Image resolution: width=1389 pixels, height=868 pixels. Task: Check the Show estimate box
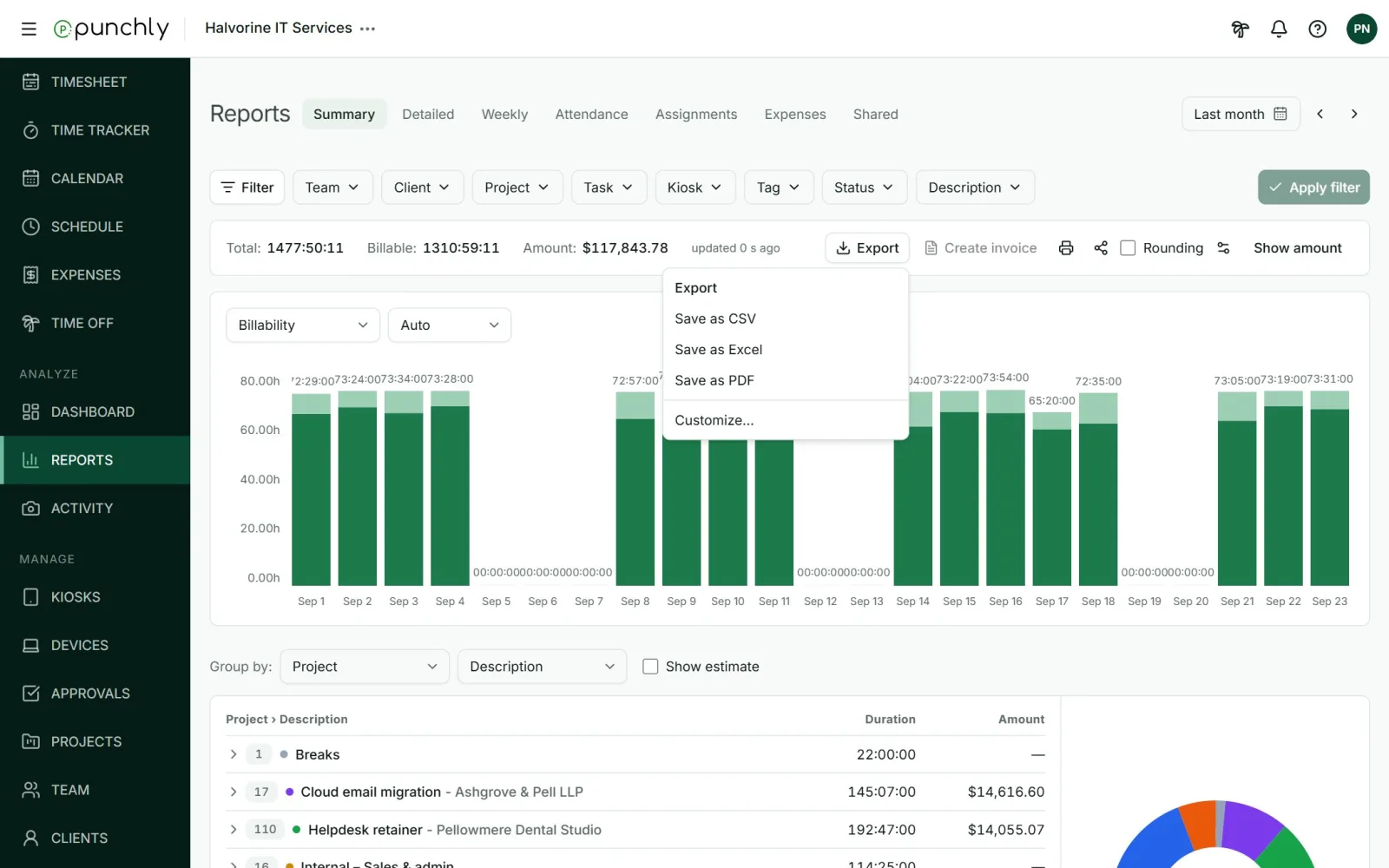coord(650,667)
